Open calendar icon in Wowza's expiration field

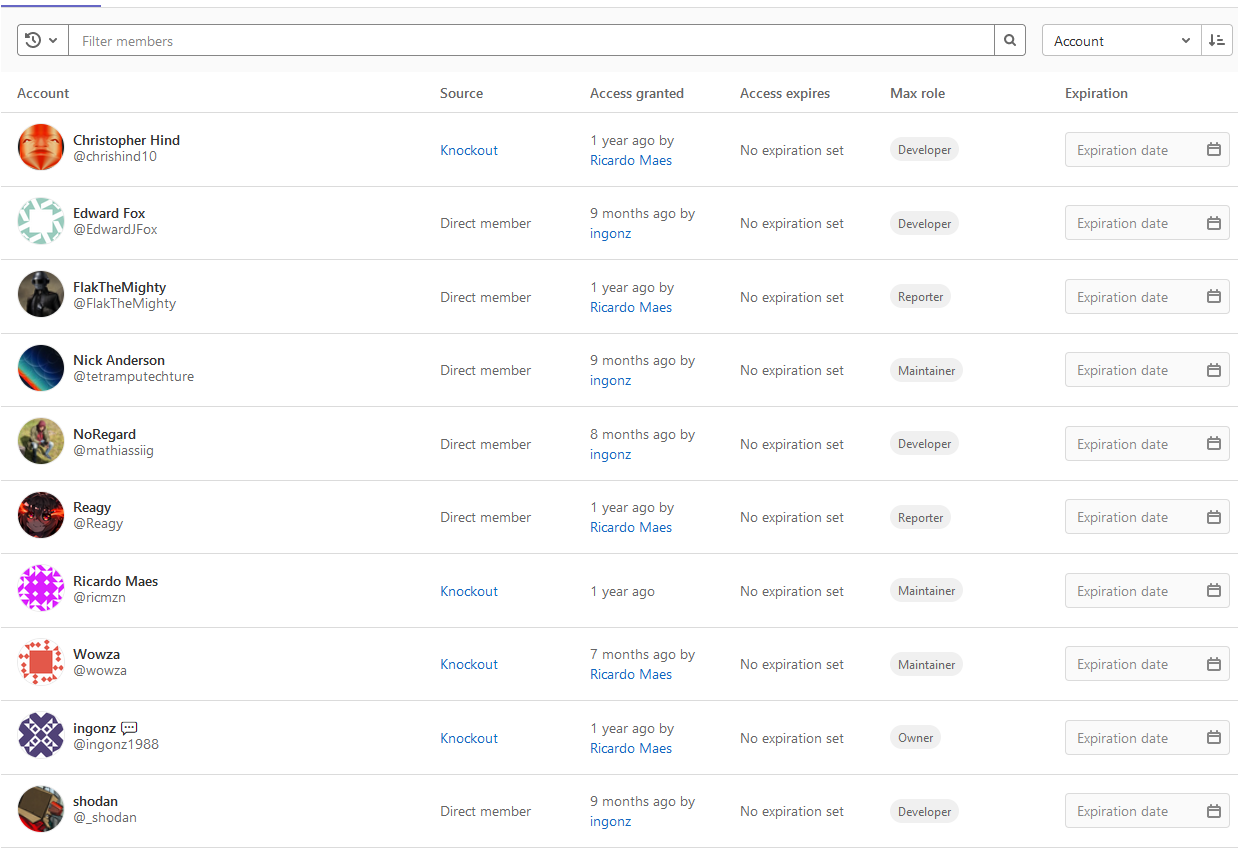(1213, 664)
